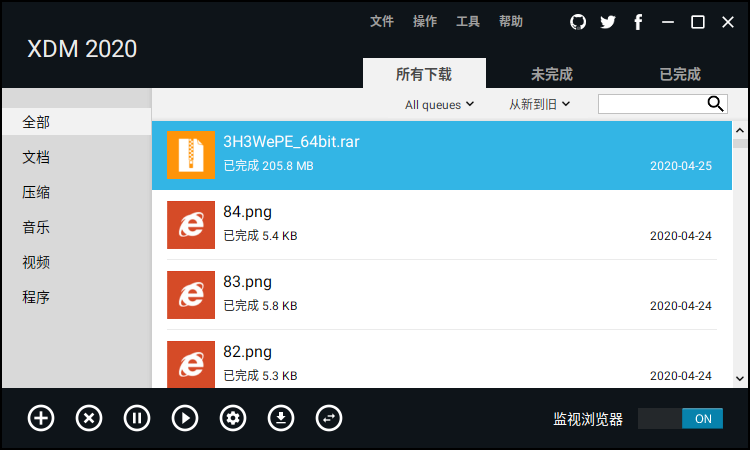Click the 2020-04-24 date on the 84.png row
Image resolution: width=750 pixels, height=450 pixels.
pyautogui.click(x=681, y=236)
